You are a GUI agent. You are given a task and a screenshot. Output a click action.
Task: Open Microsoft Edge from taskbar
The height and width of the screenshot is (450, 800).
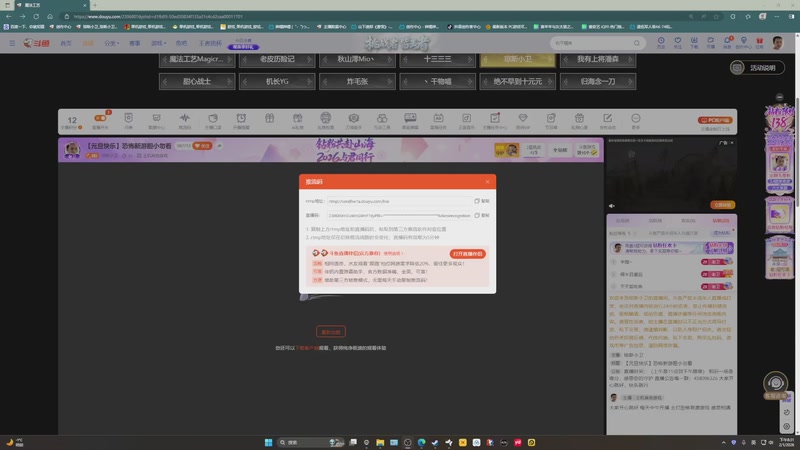[421, 442]
